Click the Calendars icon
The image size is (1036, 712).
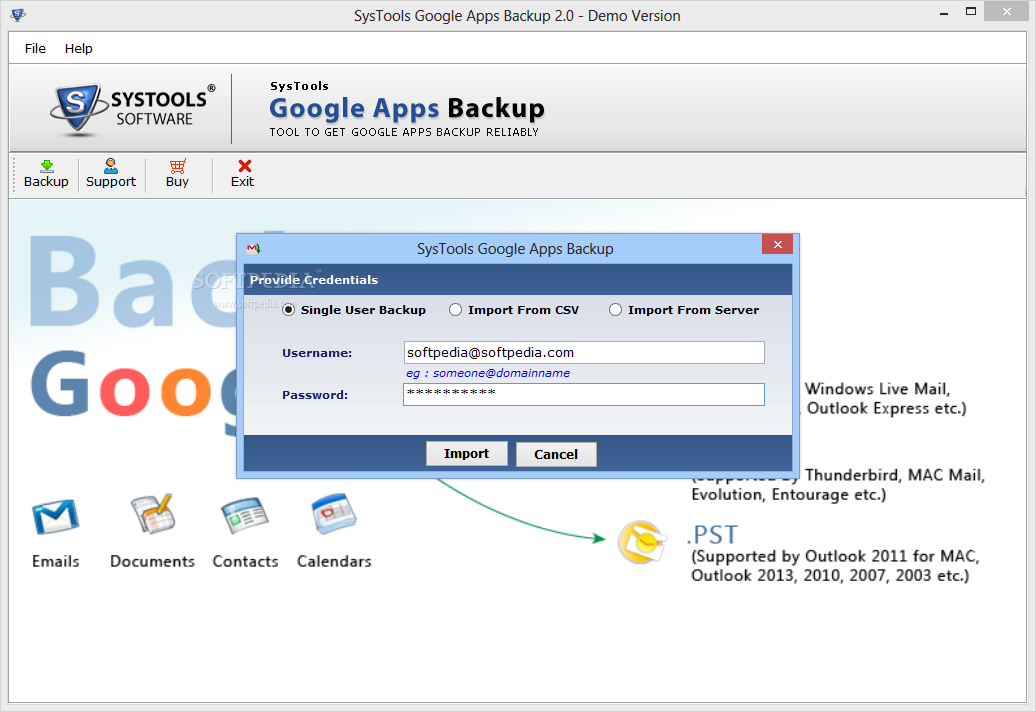tap(334, 513)
